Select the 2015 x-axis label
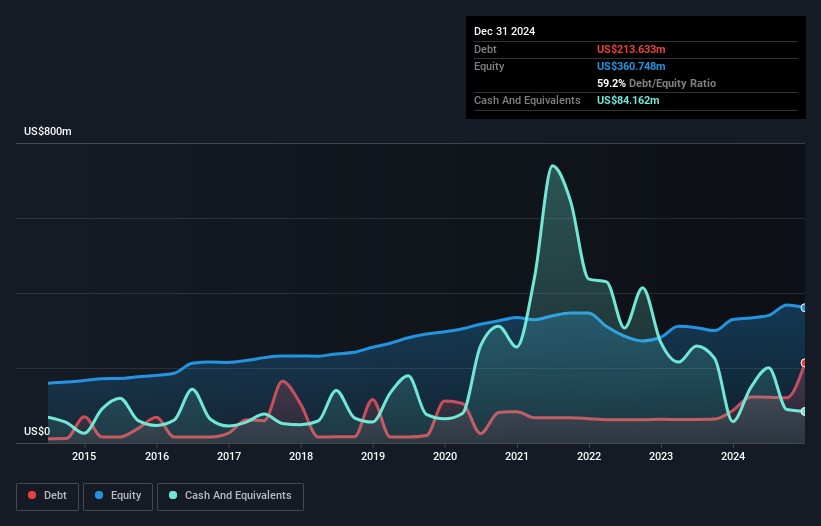821x526 pixels. click(84, 457)
